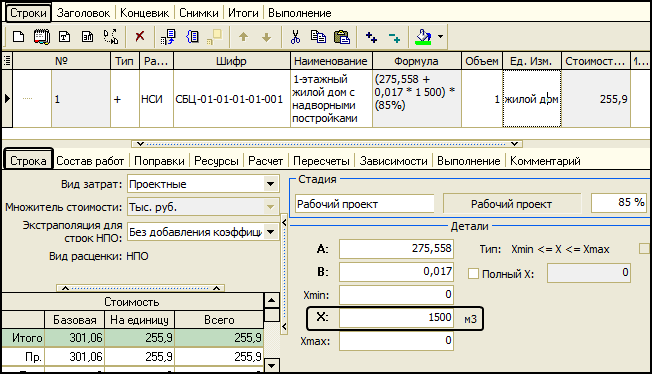Click the Тип column header
This screenshot has width=652, height=374.
(x=124, y=61)
